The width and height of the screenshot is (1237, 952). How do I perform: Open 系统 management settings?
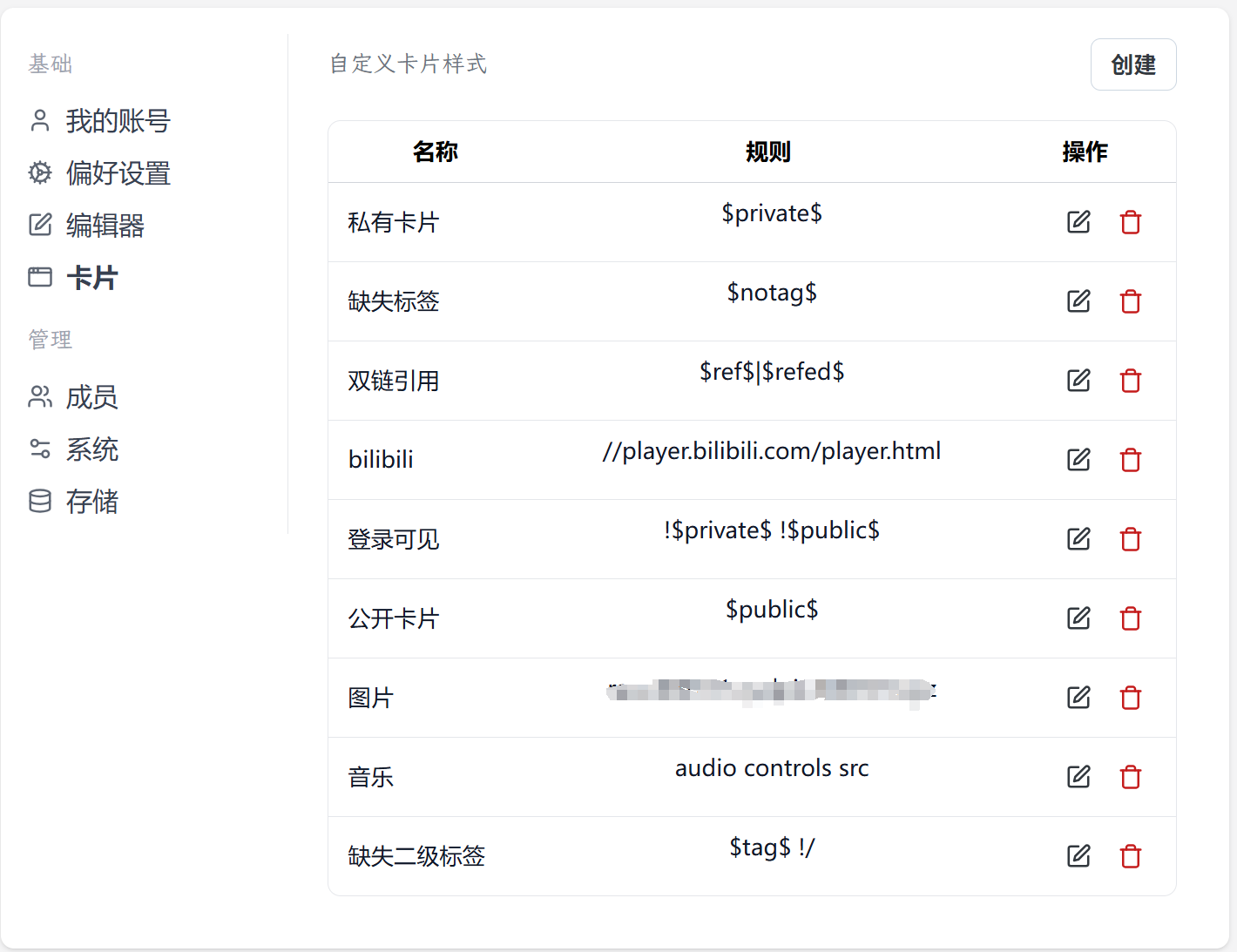pos(73,449)
